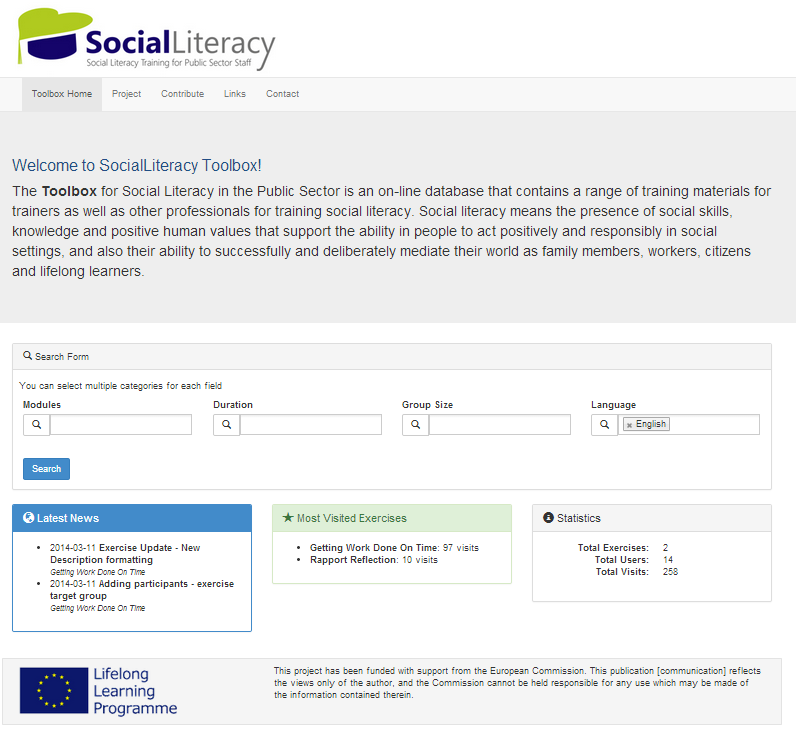Open the Project menu item
Viewport: 796px width, 740px height.
[x=126, y=94]
